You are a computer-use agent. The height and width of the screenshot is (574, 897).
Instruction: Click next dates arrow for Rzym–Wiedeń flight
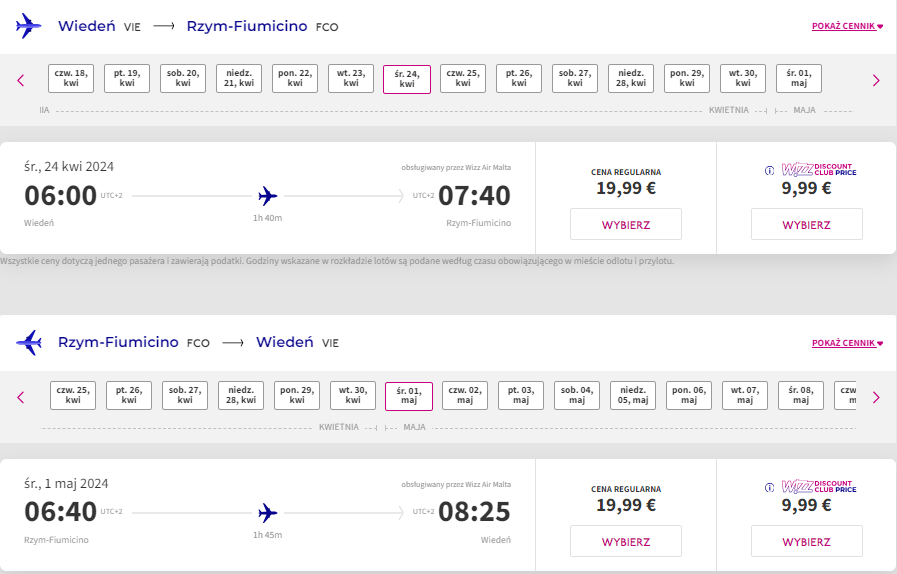click(876, 397)
